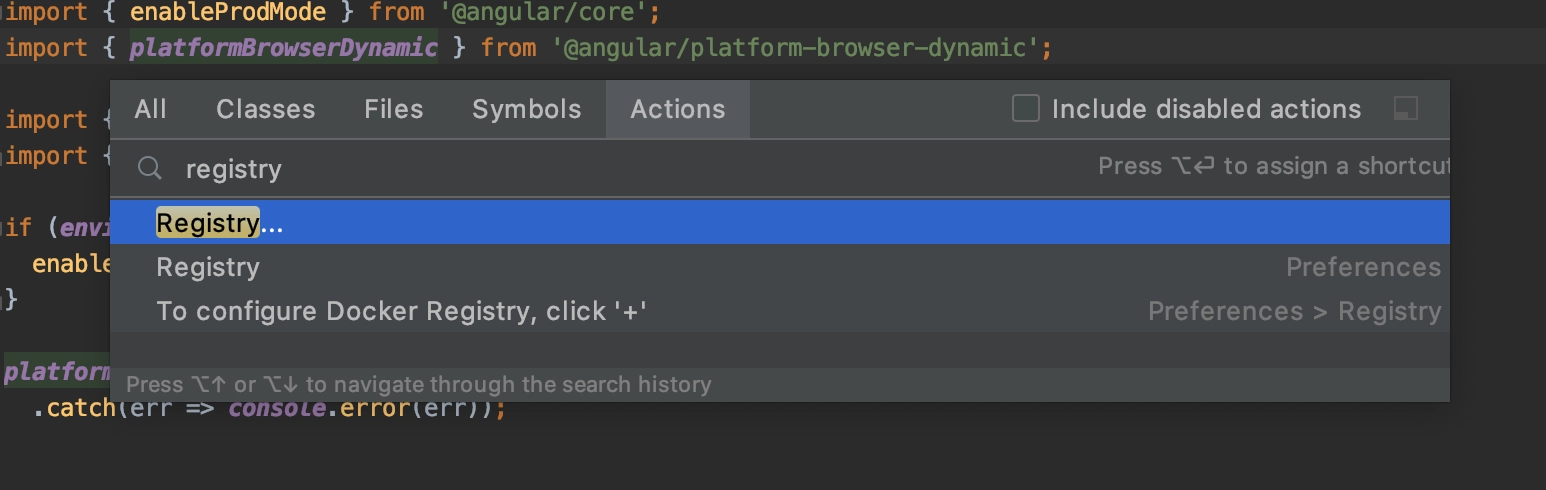Open the Files tab
Screen dimensions: 1546x490
(x=393, y=109)
